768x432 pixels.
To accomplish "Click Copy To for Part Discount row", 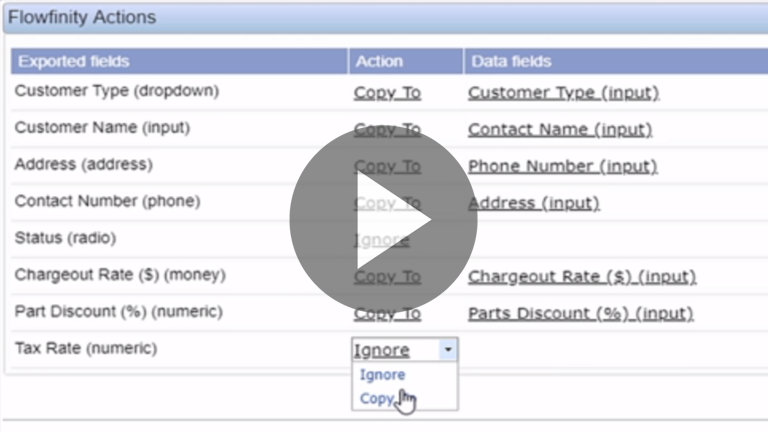I will pyautogui.click(x=387, y=313).
